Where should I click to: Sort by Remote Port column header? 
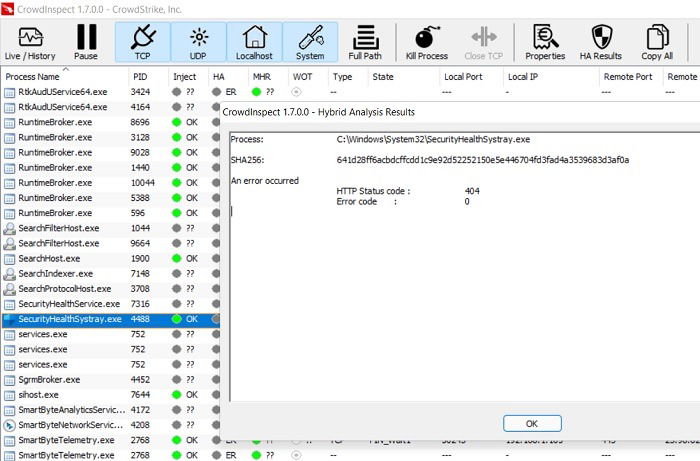(630, 77)
